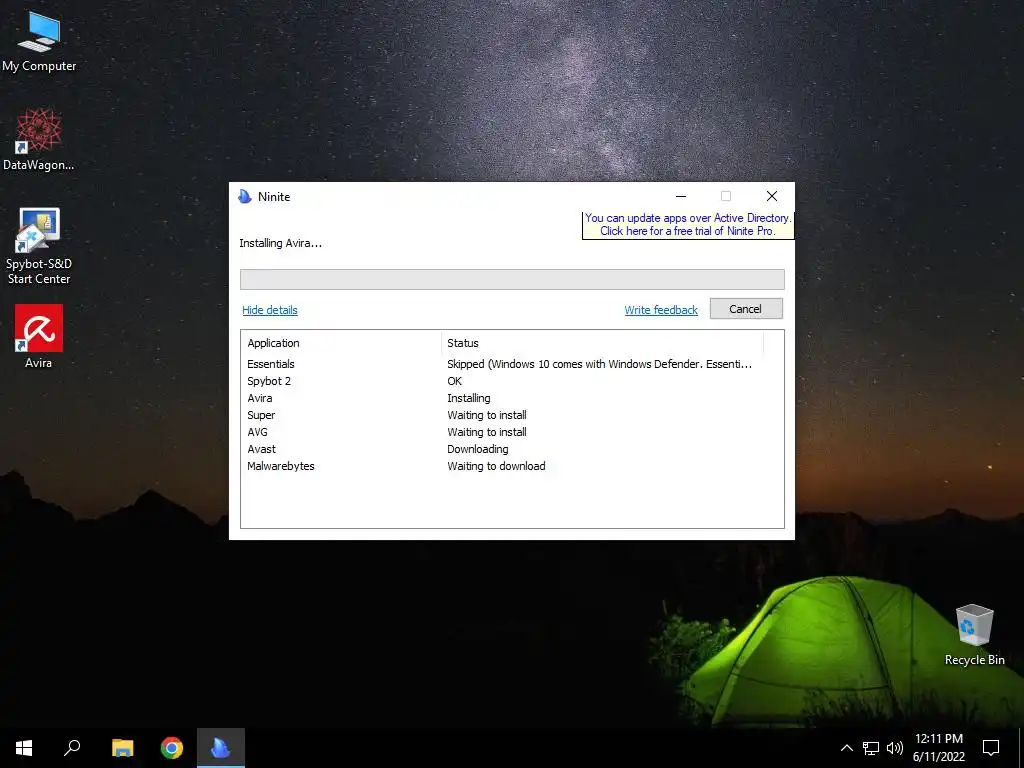Click Waiting to install status for AVG
This screenshot has height=768, width=1024.
(487, 432)
